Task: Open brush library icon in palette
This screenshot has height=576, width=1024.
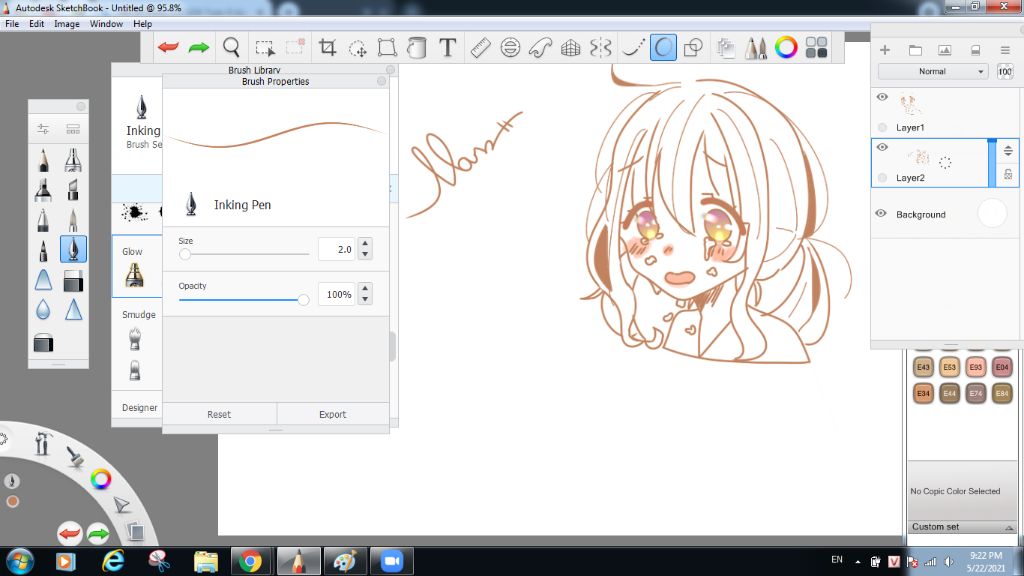Action: click(x=73, y=129)
